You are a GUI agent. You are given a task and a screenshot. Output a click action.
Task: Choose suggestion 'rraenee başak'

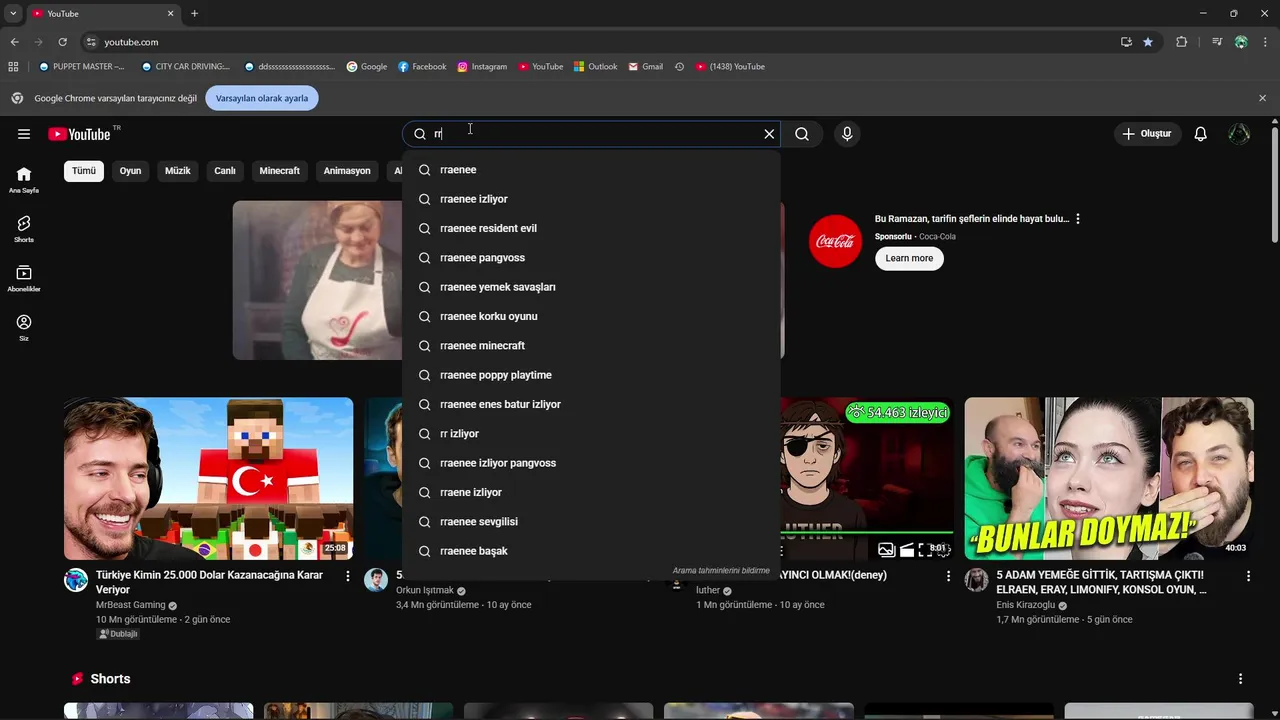coord(591,551)
